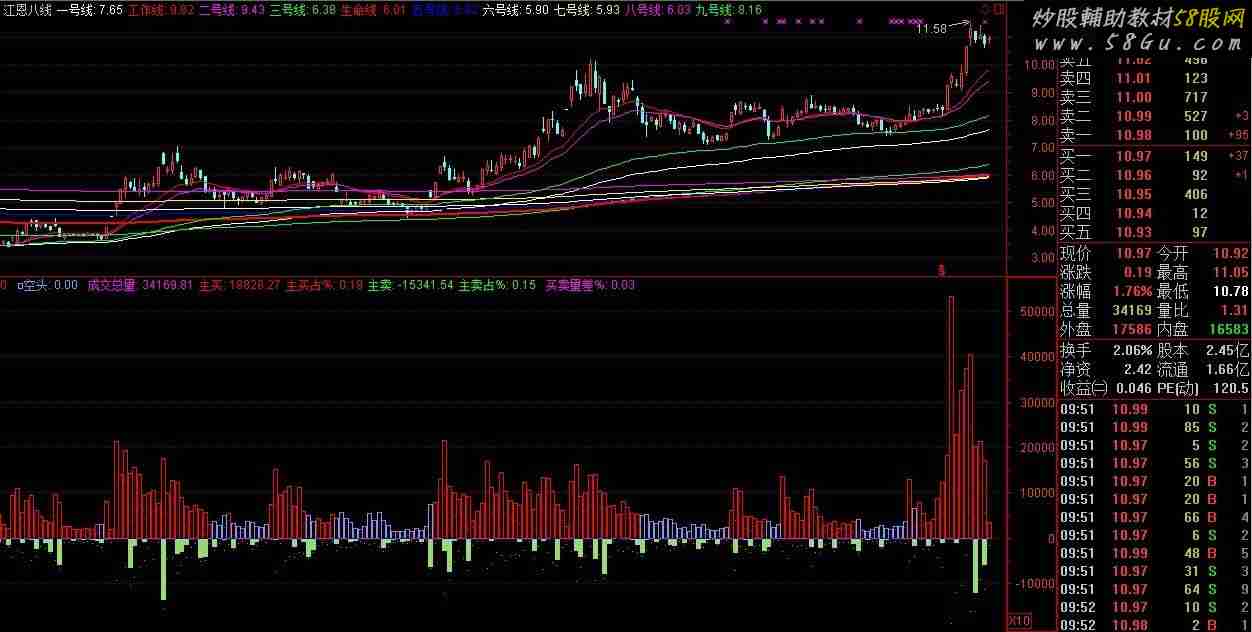1252x632 pixels.
Task: Select the green 三号线 6.38 legend entry
Action: [302, 10]
